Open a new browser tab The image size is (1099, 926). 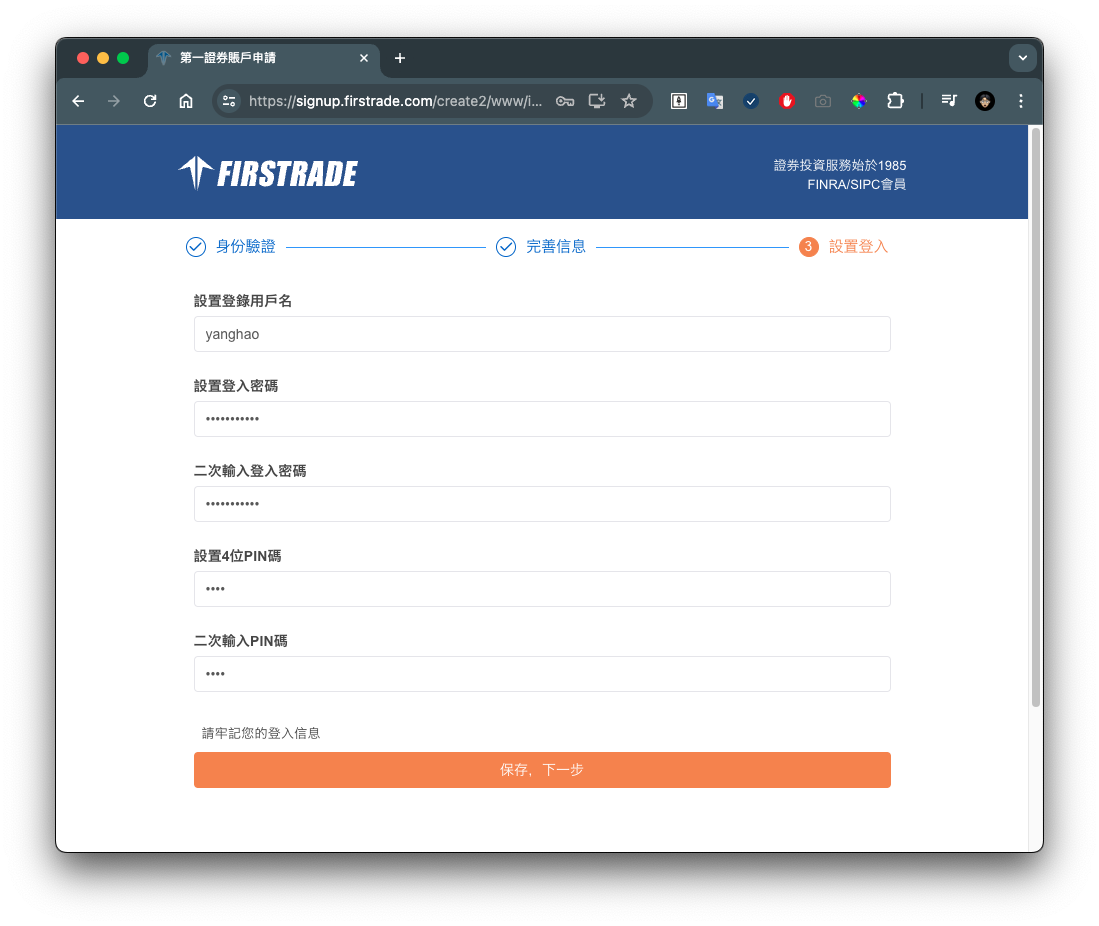[x=400, y=58]
